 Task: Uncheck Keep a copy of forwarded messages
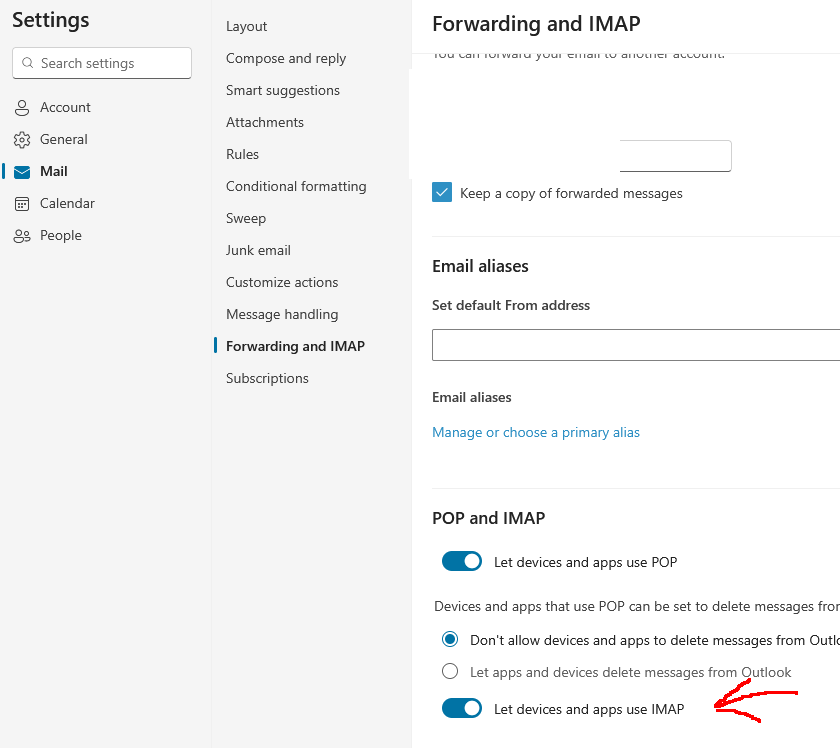443,193
